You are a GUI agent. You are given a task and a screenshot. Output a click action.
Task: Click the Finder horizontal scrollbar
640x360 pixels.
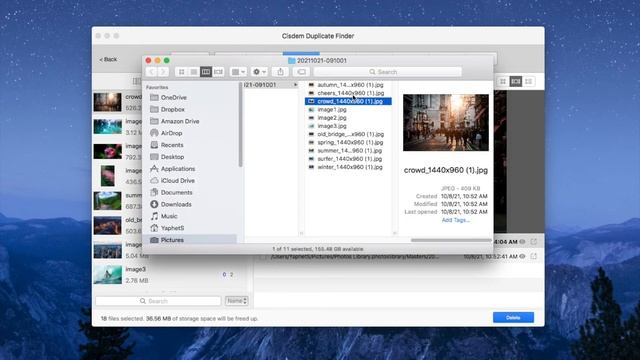[x=451, y=240]
